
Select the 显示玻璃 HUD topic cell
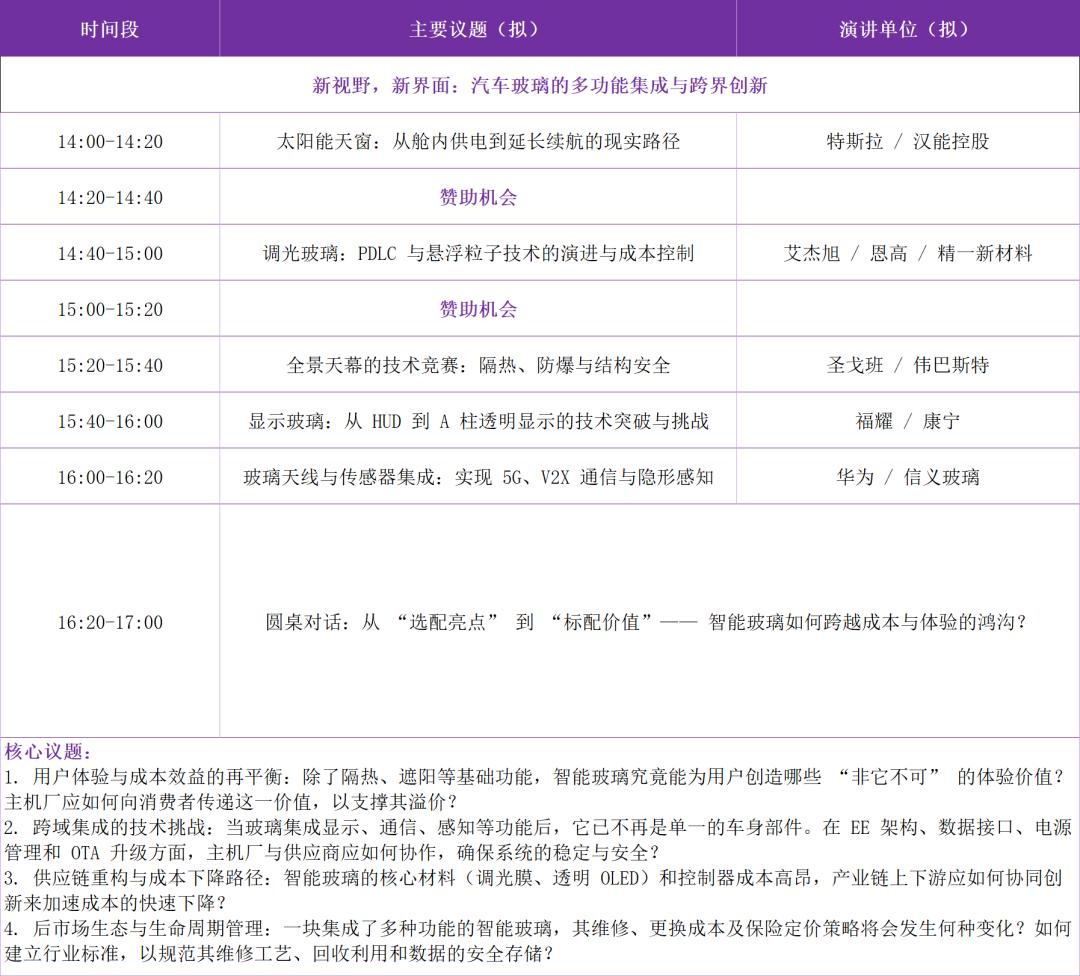(477, 420)
